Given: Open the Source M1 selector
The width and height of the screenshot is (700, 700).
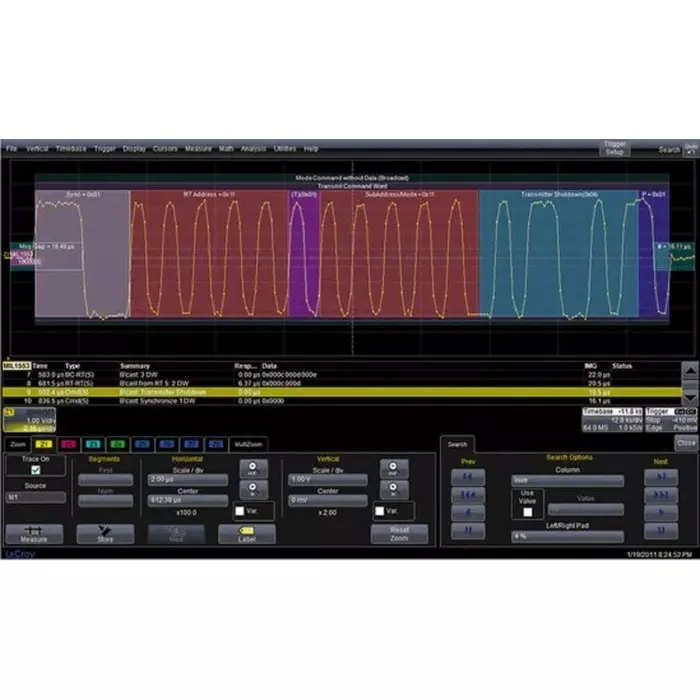Looking at the screenshot, I should (36, 497).
